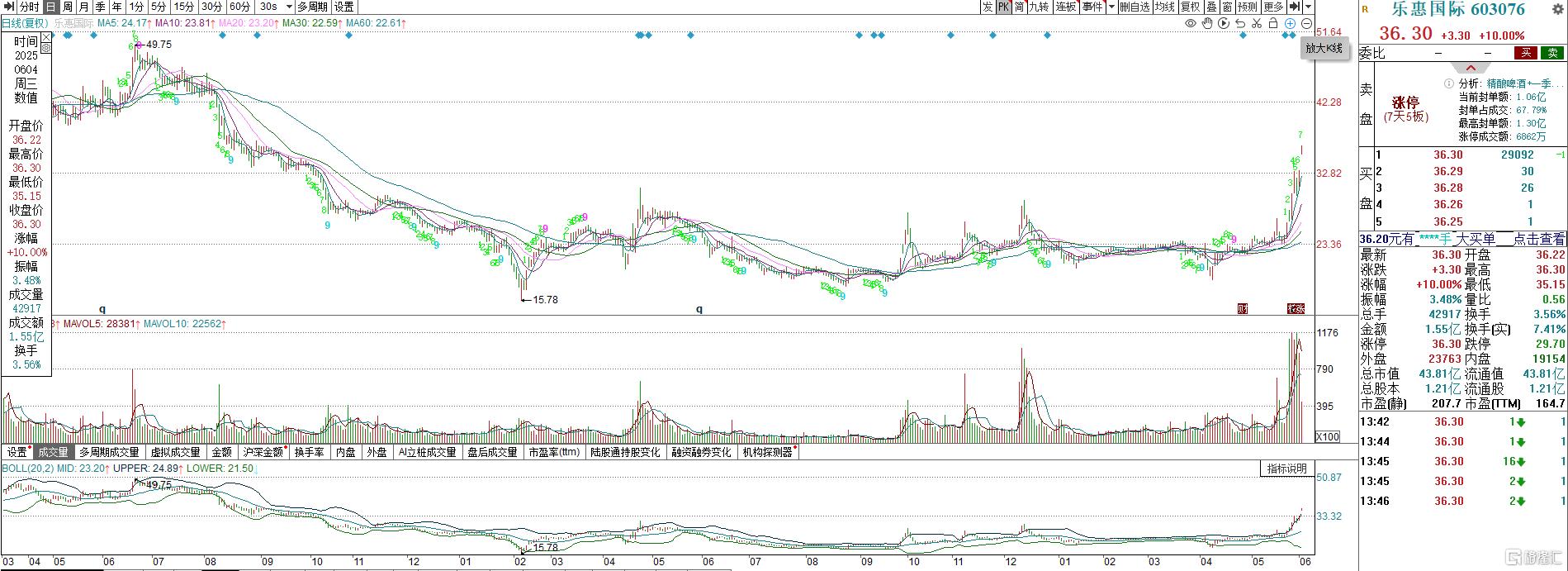Toggle the PK comparison button

(1003, 7)
